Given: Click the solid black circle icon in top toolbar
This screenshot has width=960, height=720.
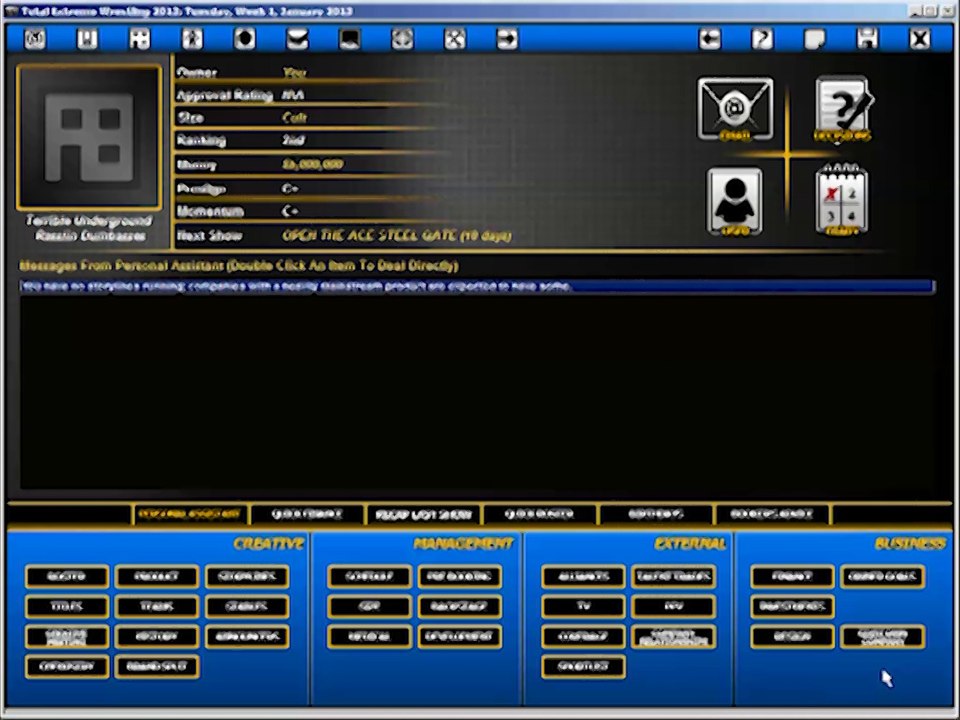Looking at the screenshot, I should pos(245,39).
